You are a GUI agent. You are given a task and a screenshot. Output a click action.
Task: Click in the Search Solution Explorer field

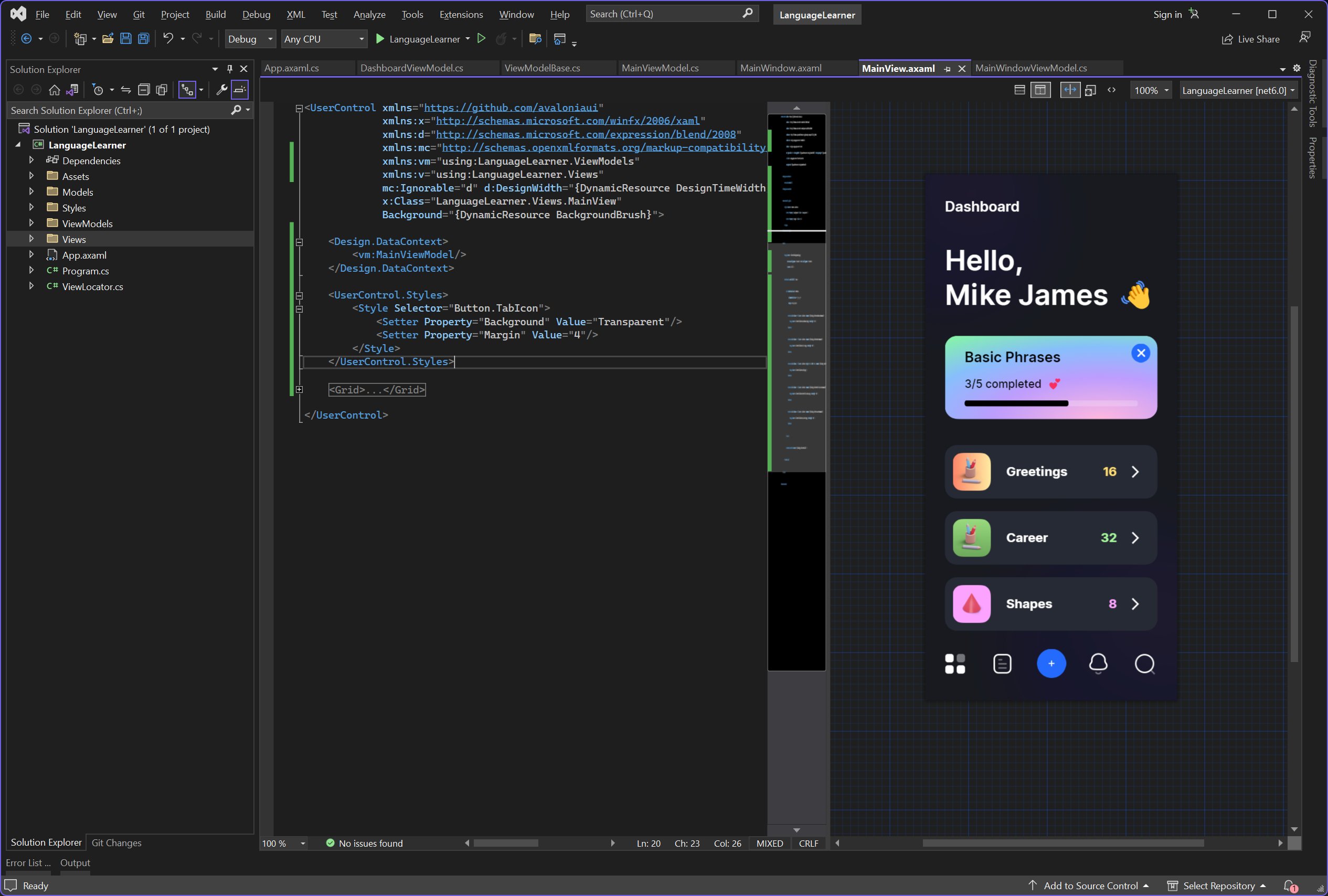(x=114, y=110)
